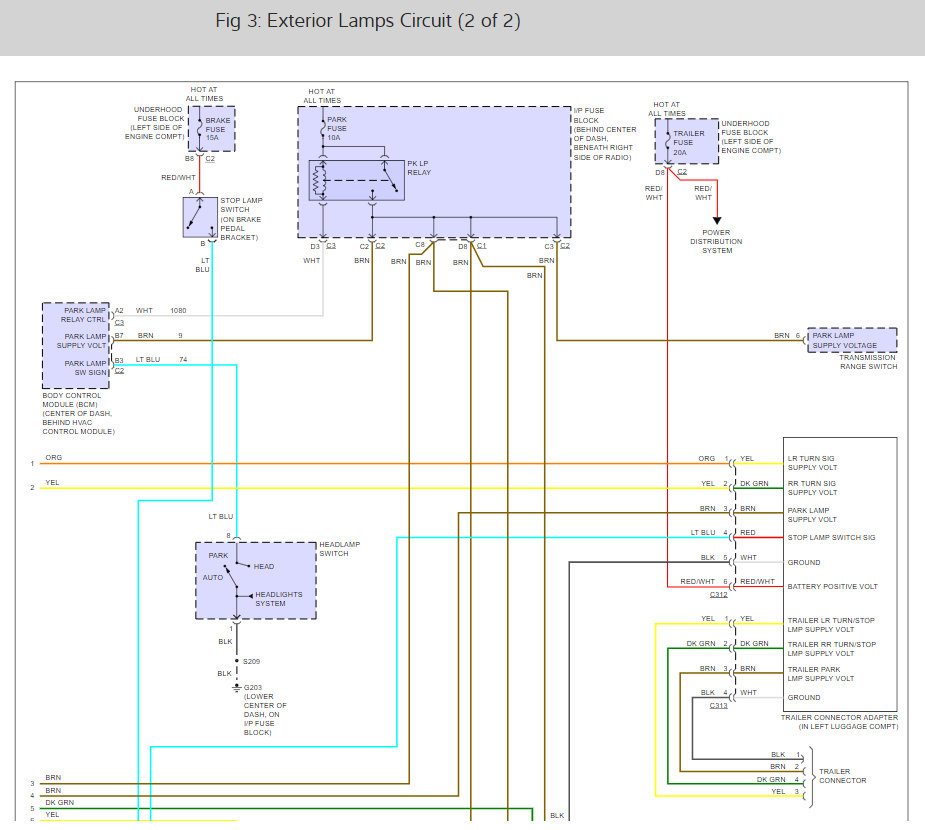Click the RED/WHT label below brake fuse
Screen dimensions: 925x830
[178, 178]
